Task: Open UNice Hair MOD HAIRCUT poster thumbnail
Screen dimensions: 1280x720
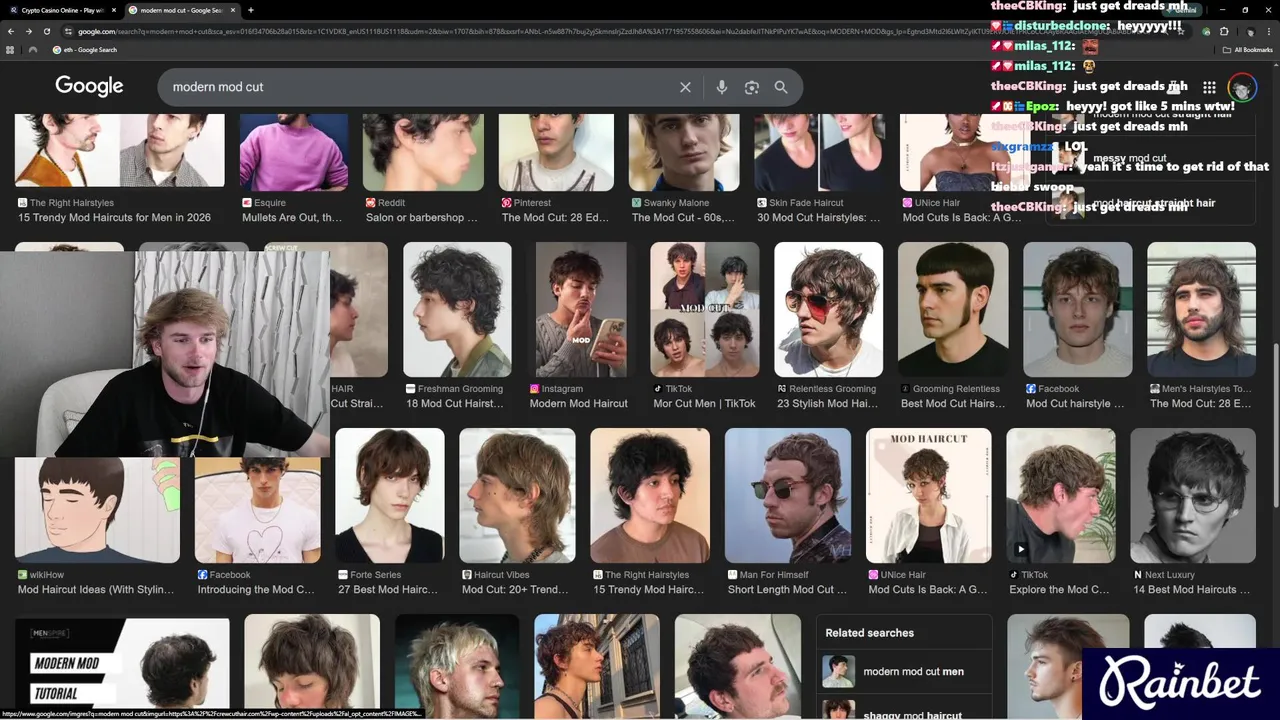Action: (x=928, y=496)
